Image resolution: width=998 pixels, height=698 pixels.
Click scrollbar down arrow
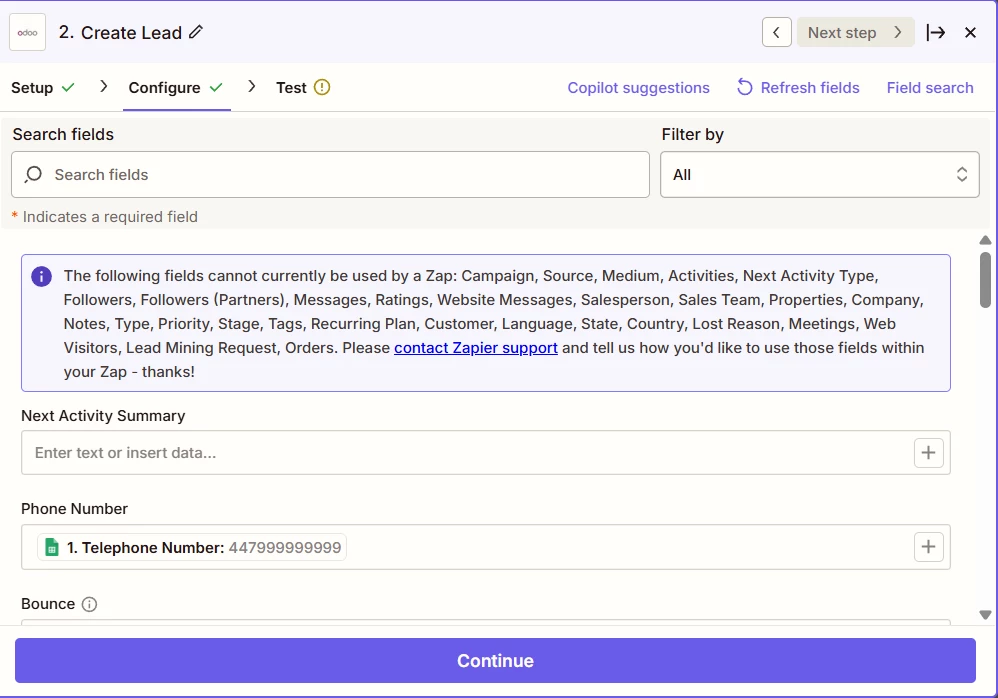985,615
